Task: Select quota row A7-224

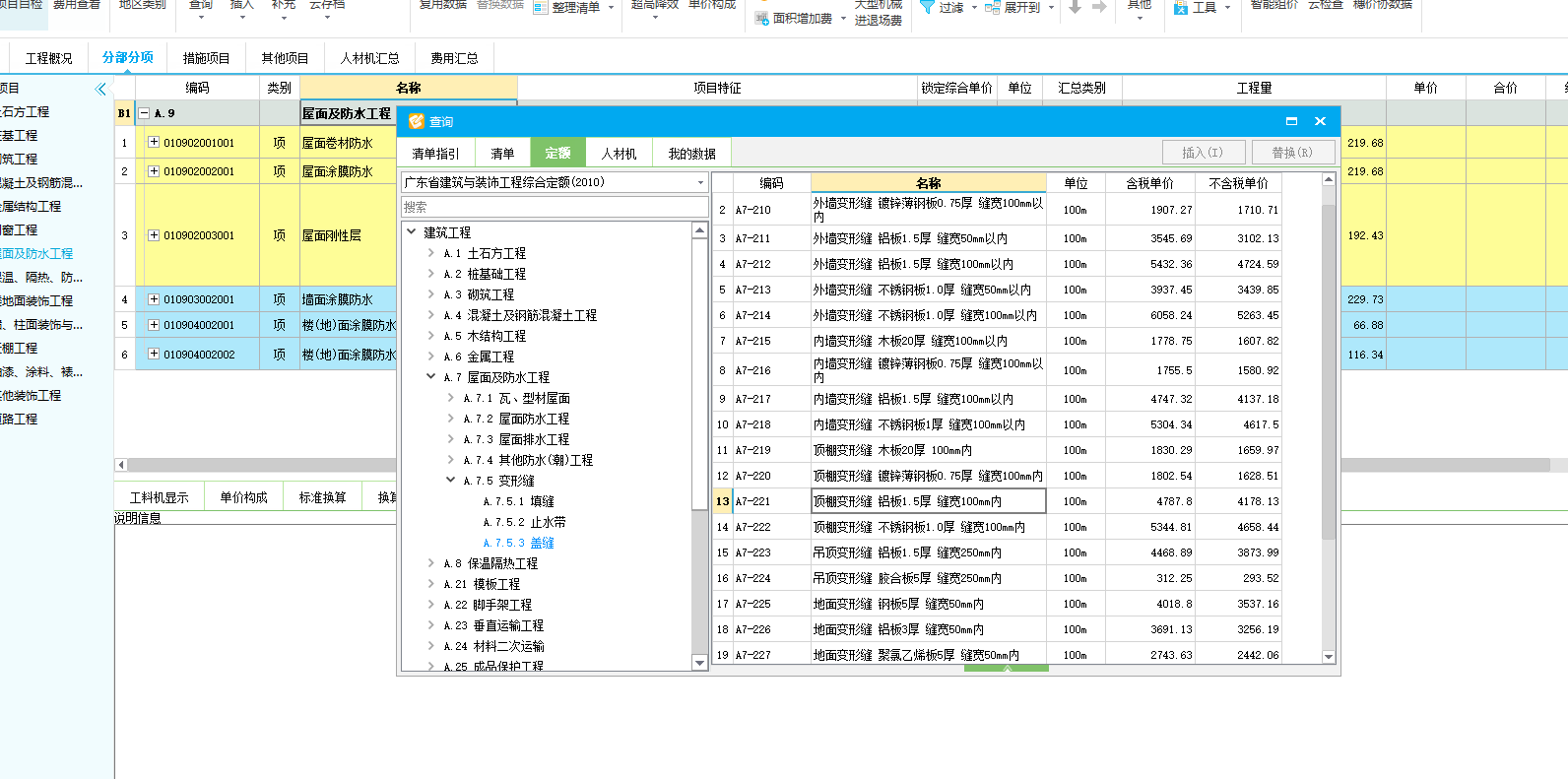Action: click(x=997, y=578)
